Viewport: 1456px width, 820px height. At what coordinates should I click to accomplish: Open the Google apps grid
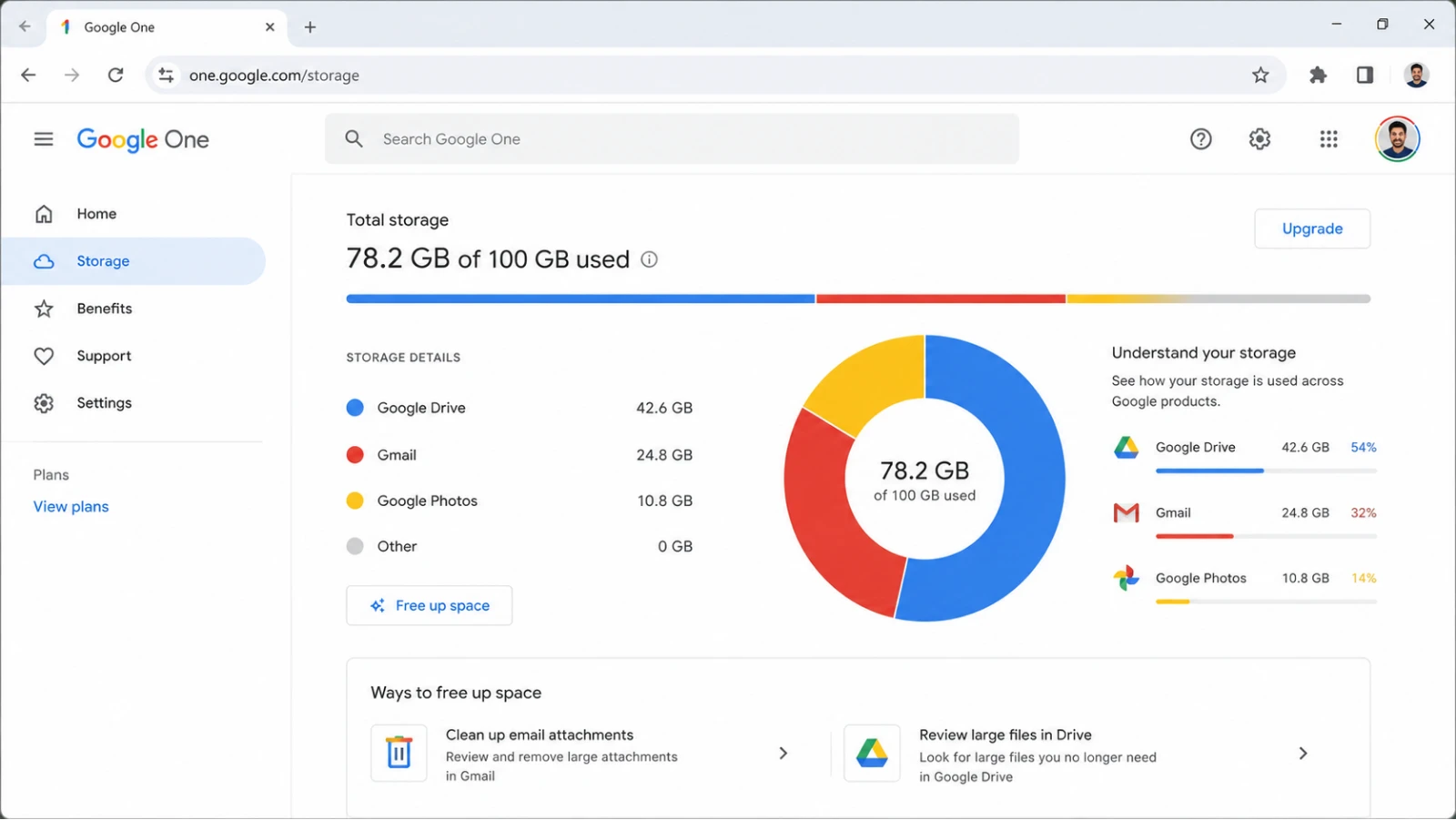point(1329,139)
